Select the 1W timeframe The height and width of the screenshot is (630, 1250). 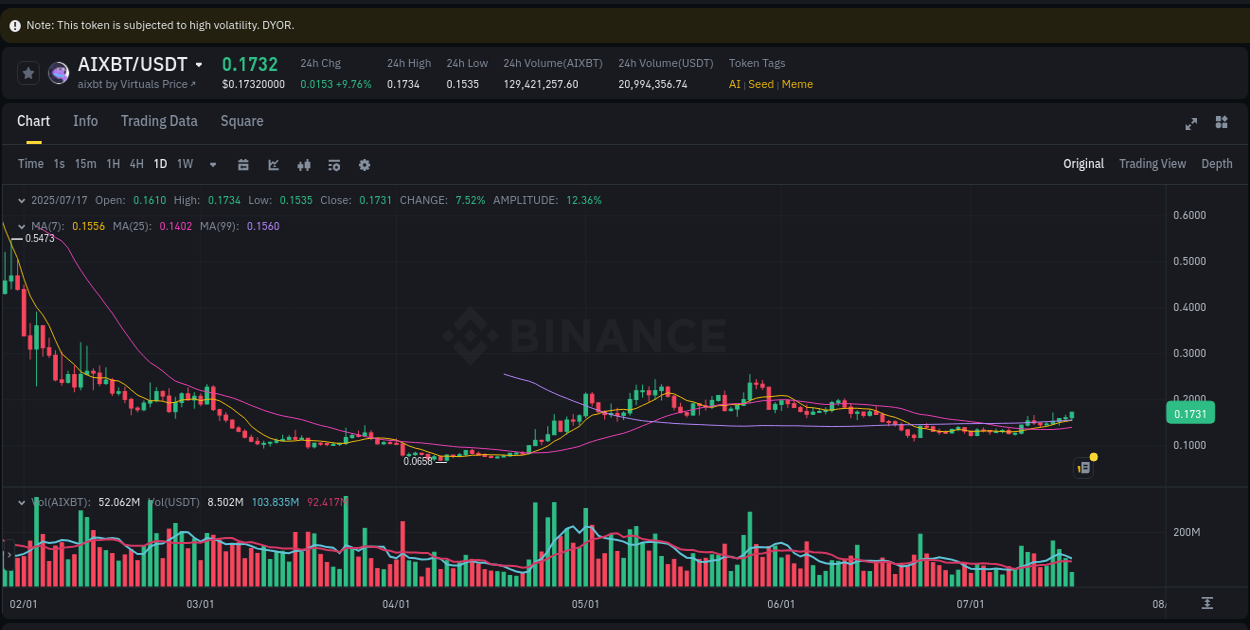184,164
